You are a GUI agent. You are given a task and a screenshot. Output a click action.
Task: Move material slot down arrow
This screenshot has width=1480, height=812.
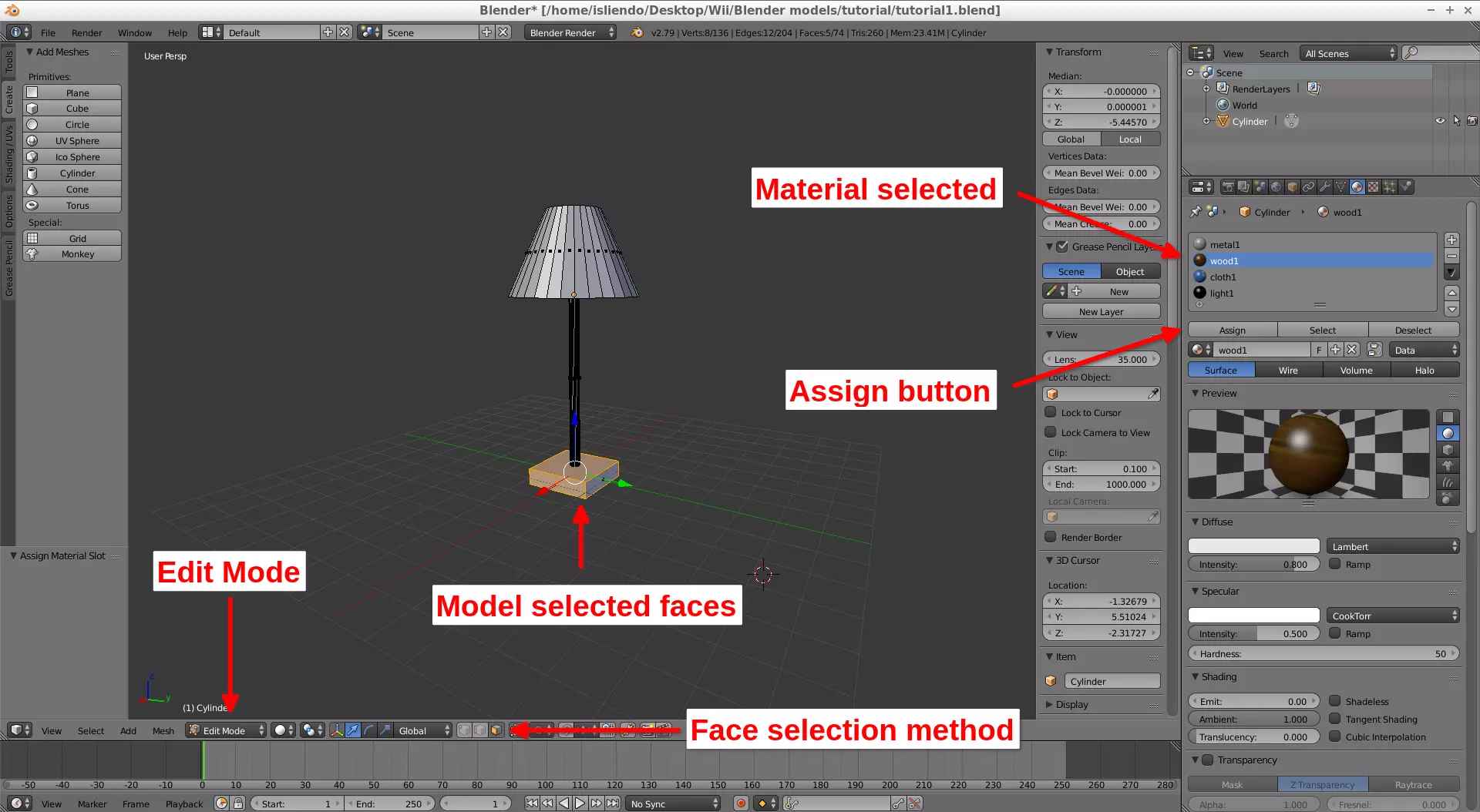(1451, 309)
